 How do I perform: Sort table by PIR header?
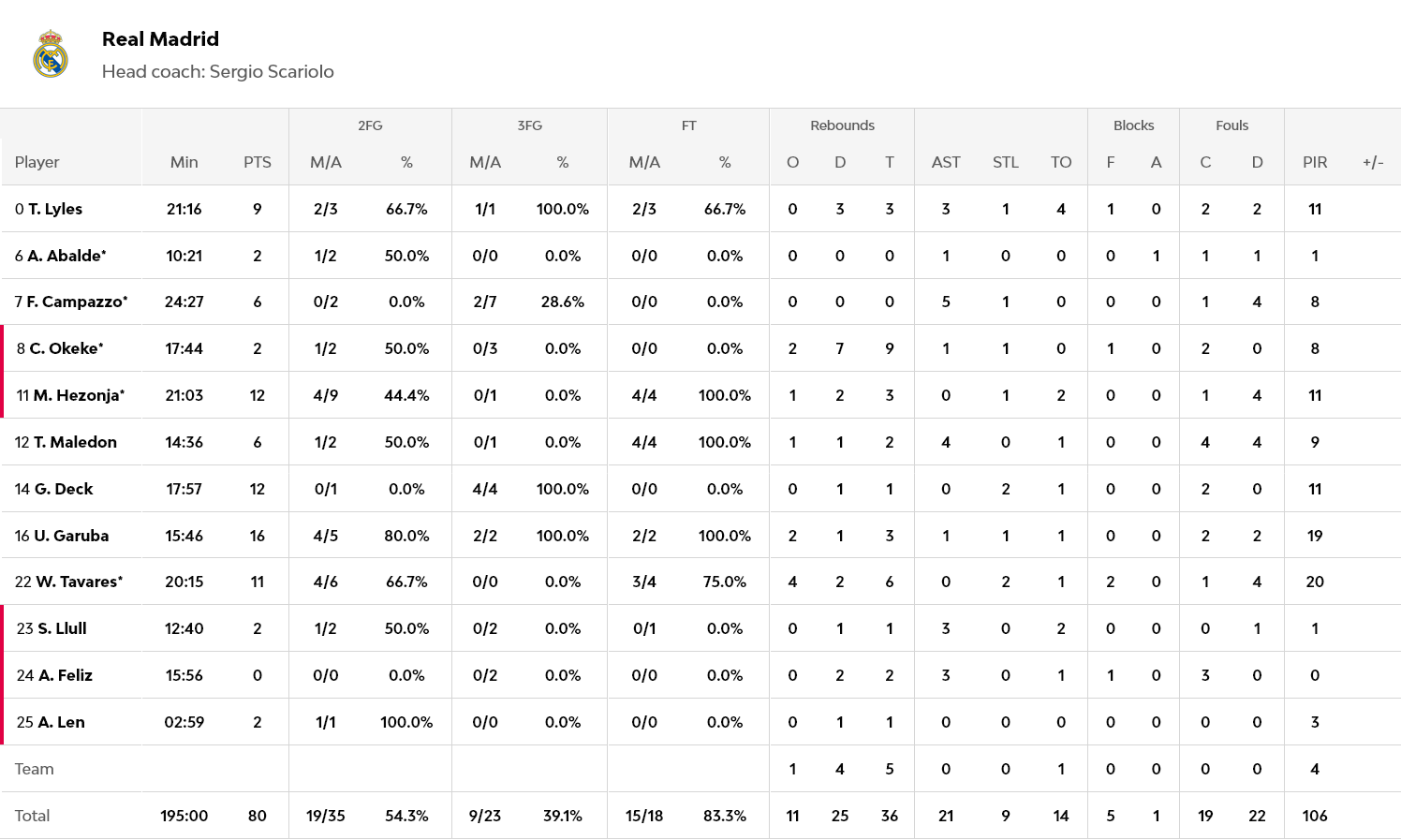click(x=1314, y=162)
